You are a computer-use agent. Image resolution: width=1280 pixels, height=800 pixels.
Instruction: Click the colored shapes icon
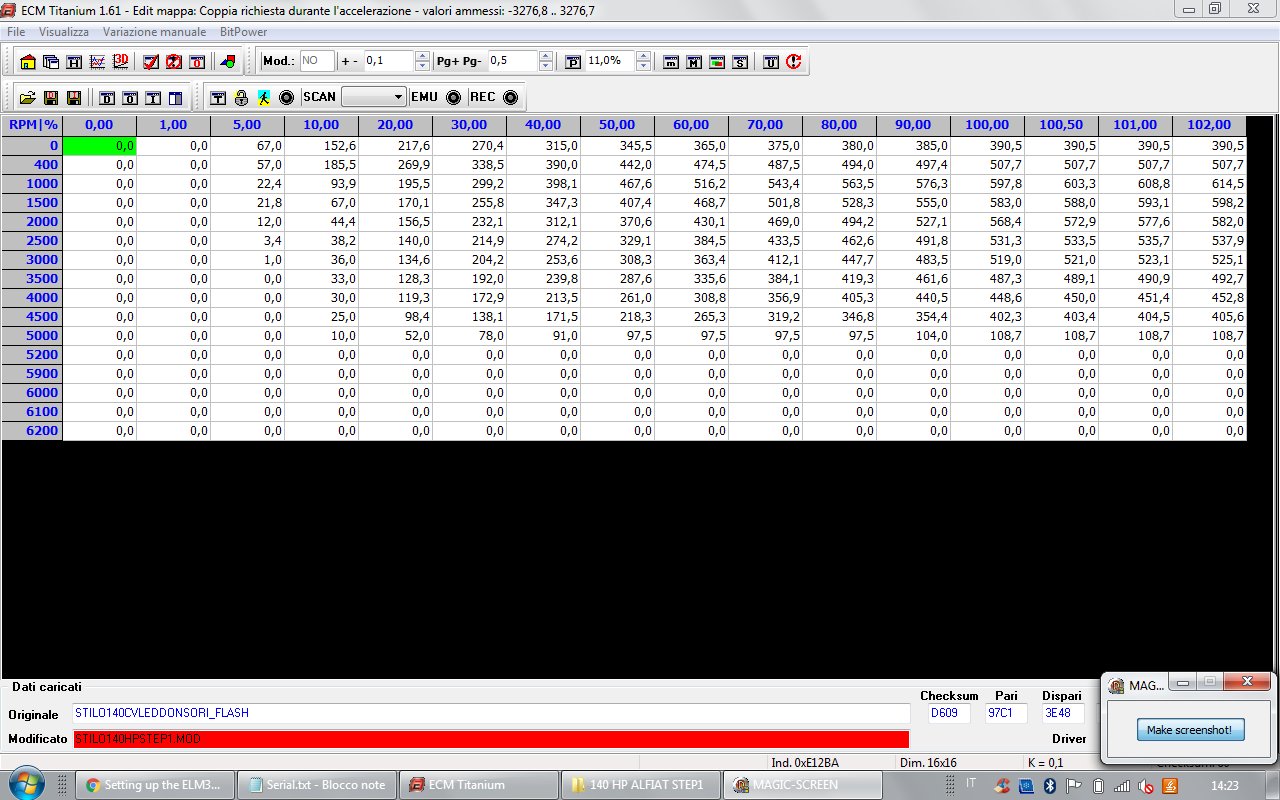(x=228, y=62)
